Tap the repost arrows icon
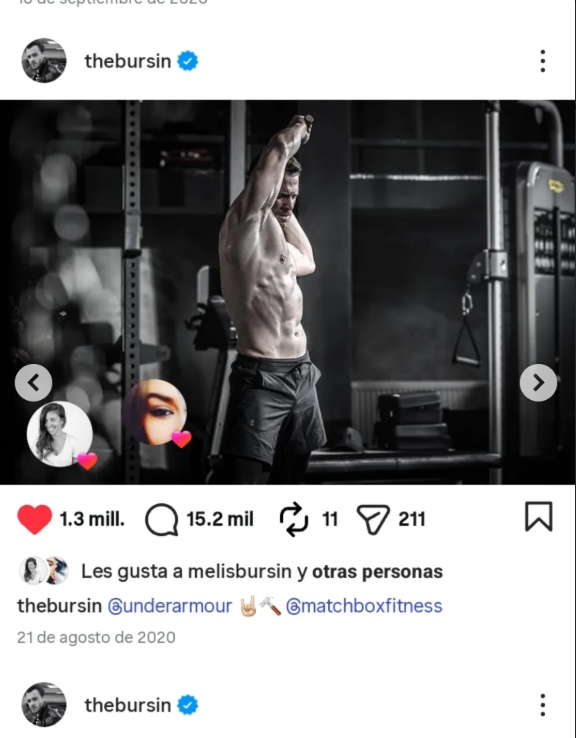Image resolution: width=576 pixels, height=738 pixels. pos(294,519)
